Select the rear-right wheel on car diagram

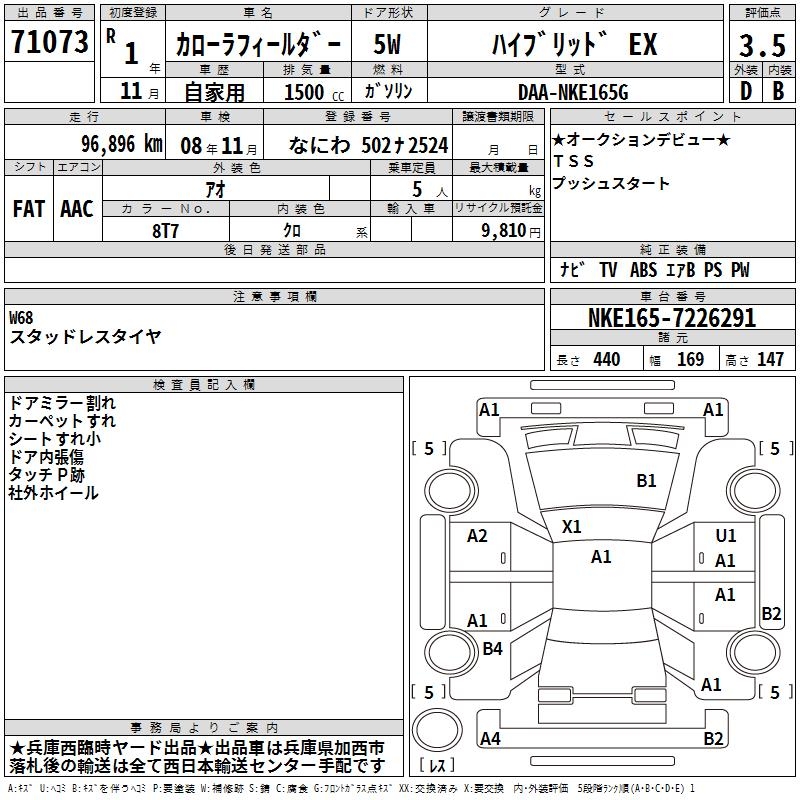click(754, 652)
